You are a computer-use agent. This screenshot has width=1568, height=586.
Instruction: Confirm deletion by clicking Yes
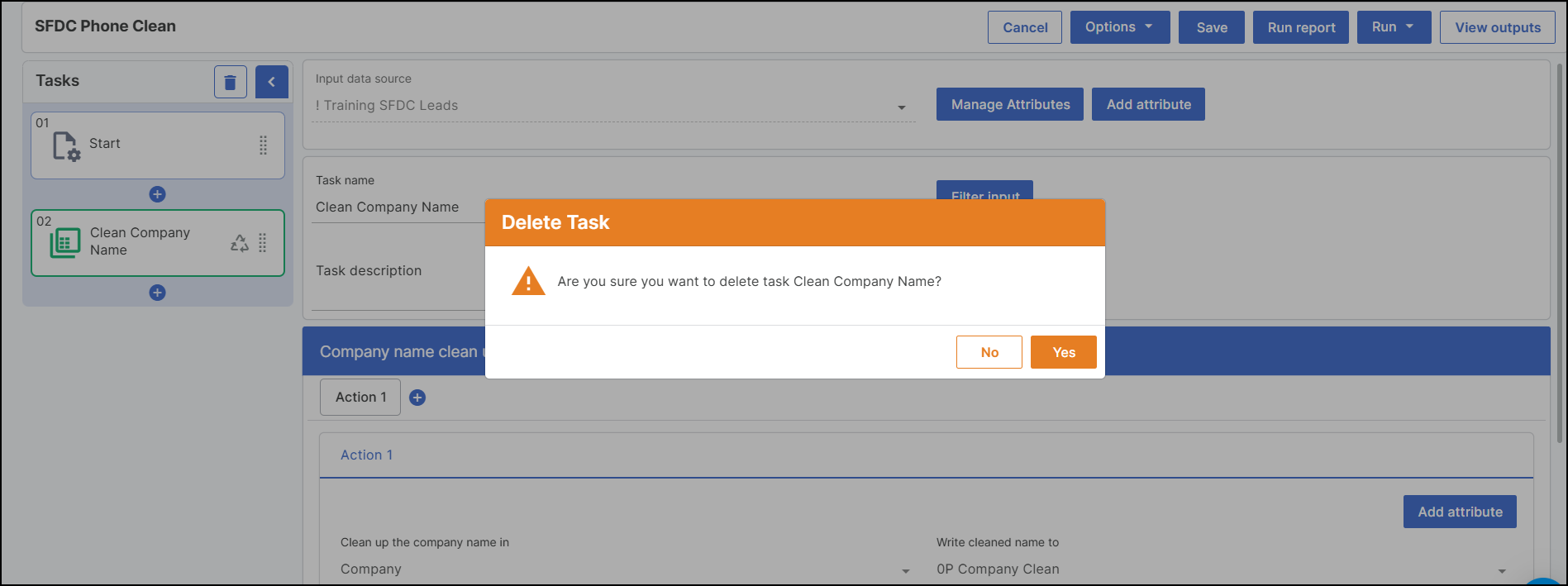click(x=1064, y=352)
